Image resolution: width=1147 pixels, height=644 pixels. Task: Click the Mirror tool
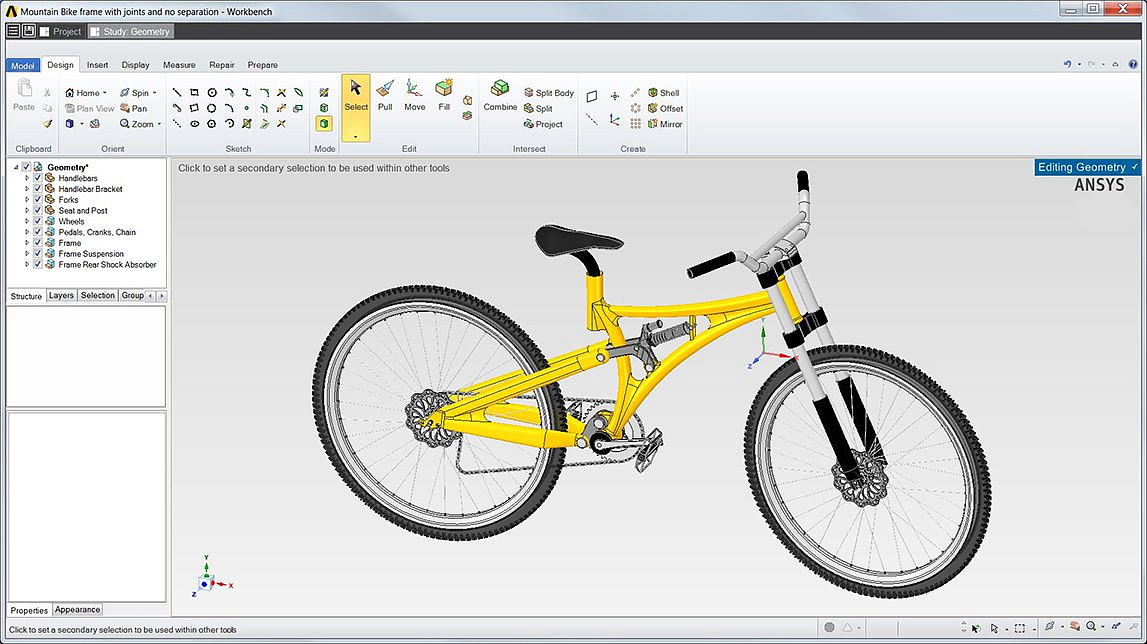click(664, 124)
